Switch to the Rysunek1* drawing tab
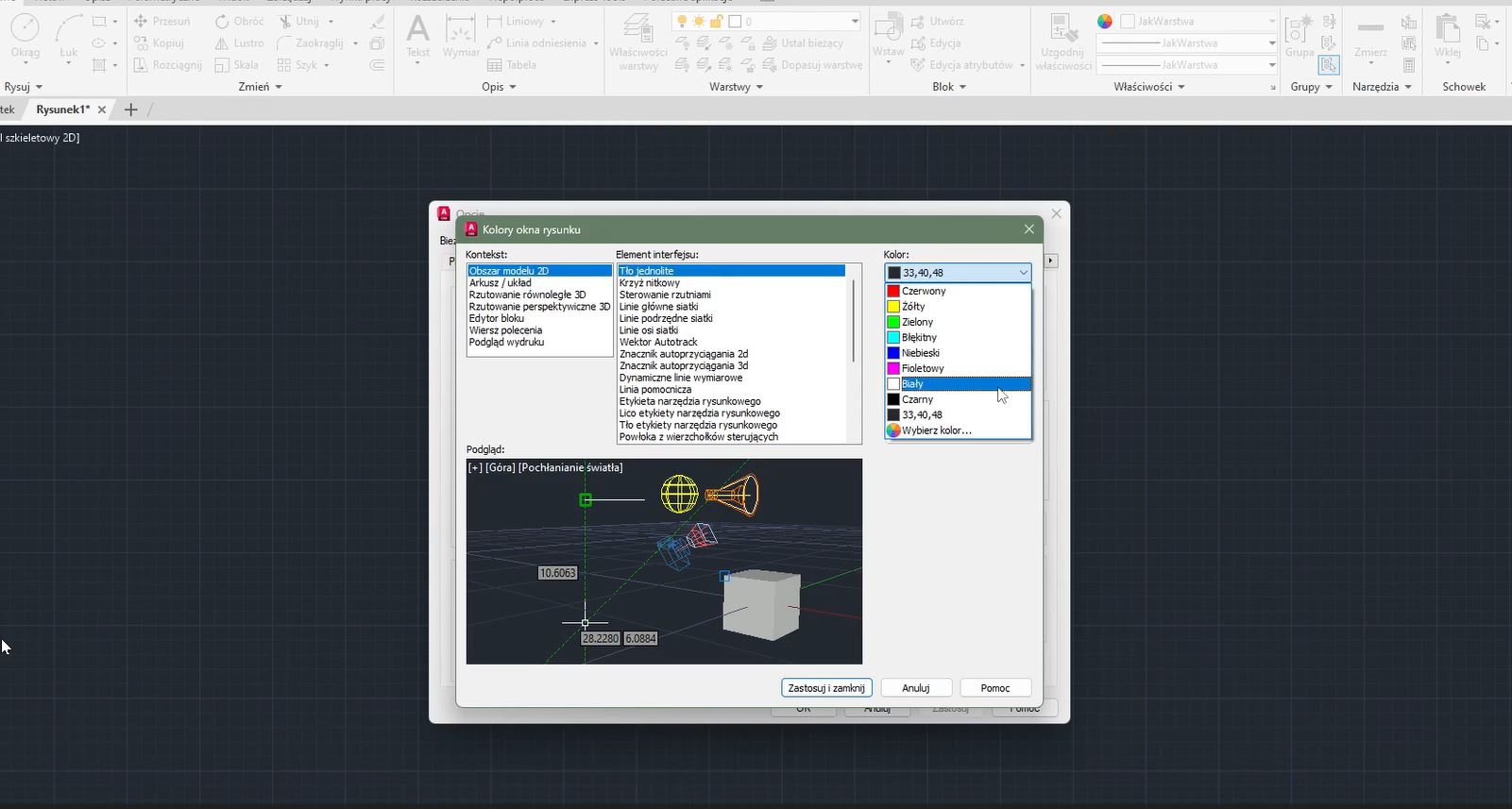Viewport: 1512px width, 809px height. coord(62,110)
